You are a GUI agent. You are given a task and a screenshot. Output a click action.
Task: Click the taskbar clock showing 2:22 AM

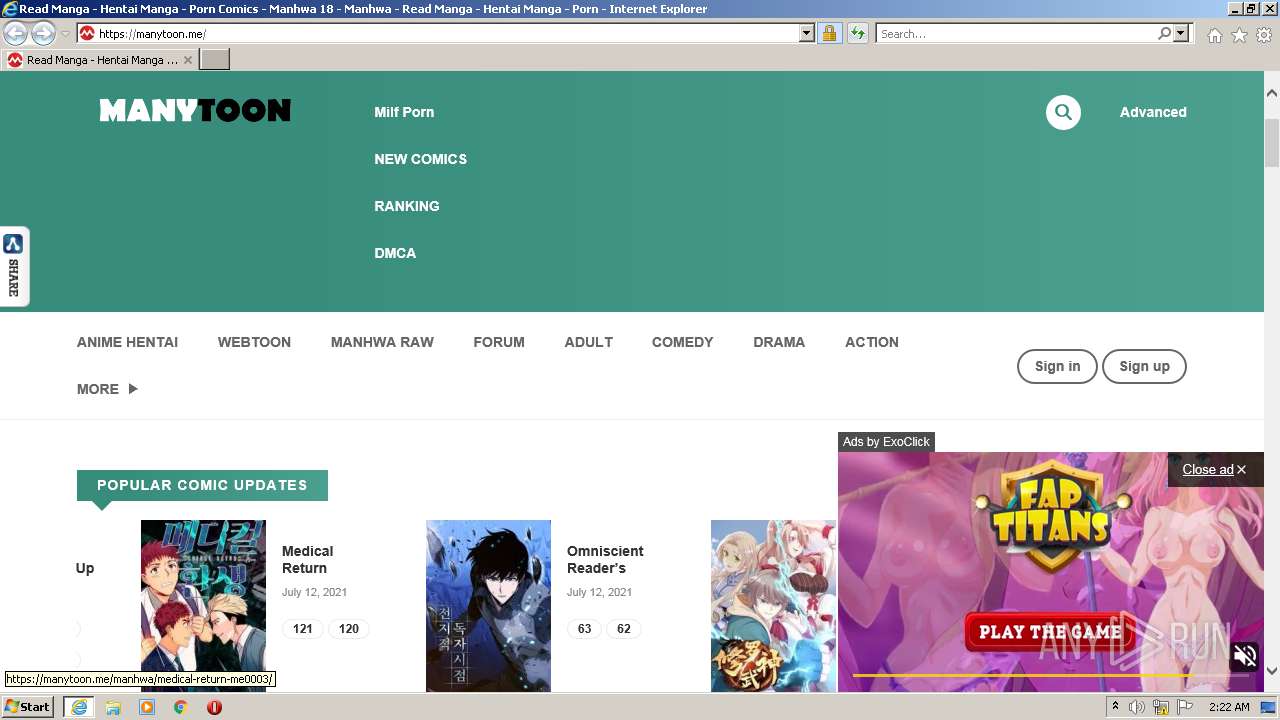click(1228, 707)
